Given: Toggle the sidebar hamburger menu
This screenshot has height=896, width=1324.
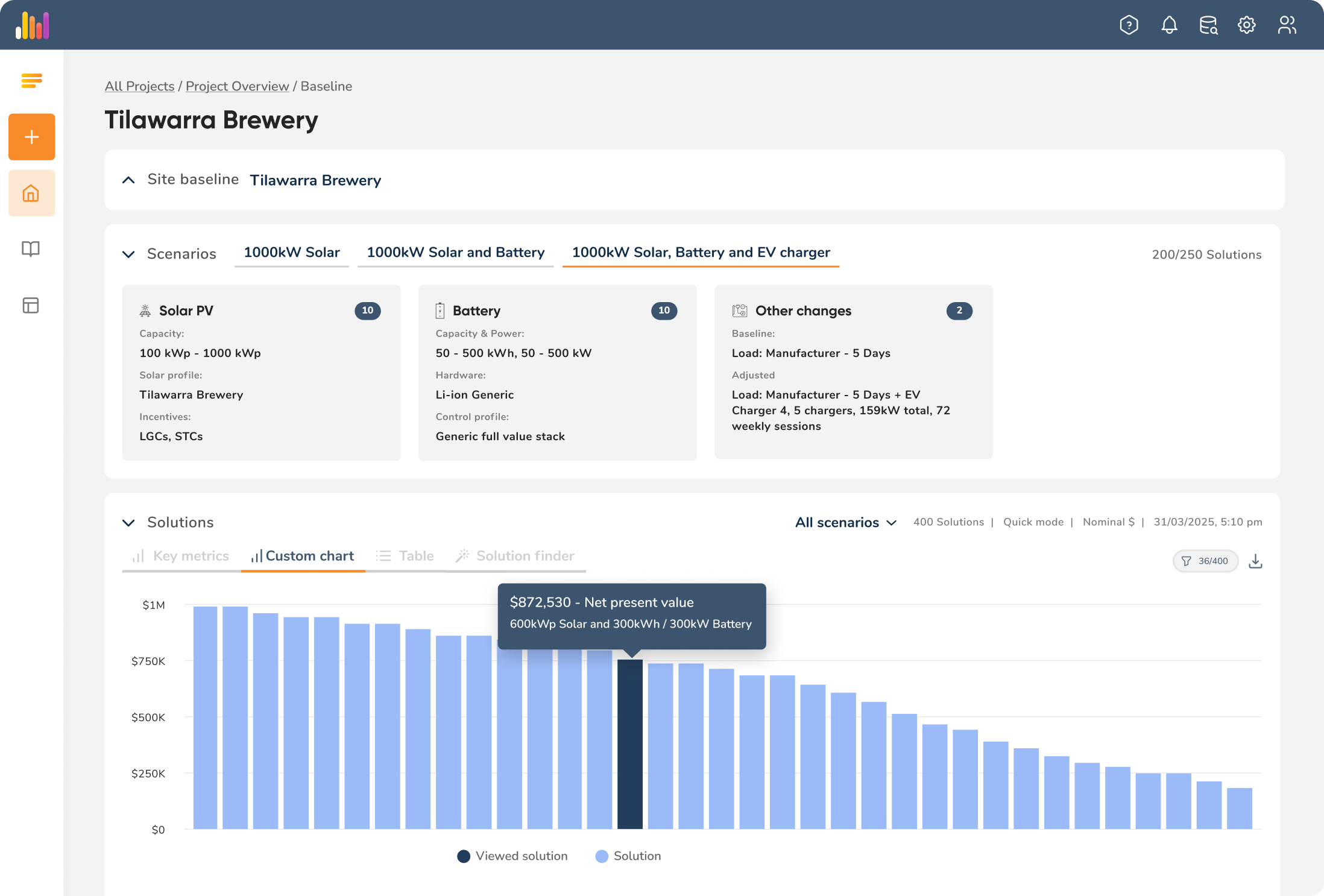Looking at the screenshot, I should [31, 80].
